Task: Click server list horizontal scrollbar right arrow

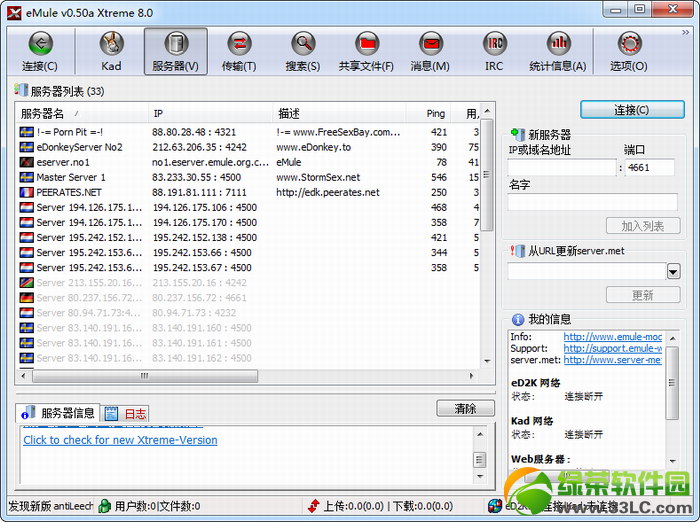Action: (x=471, y=376)
